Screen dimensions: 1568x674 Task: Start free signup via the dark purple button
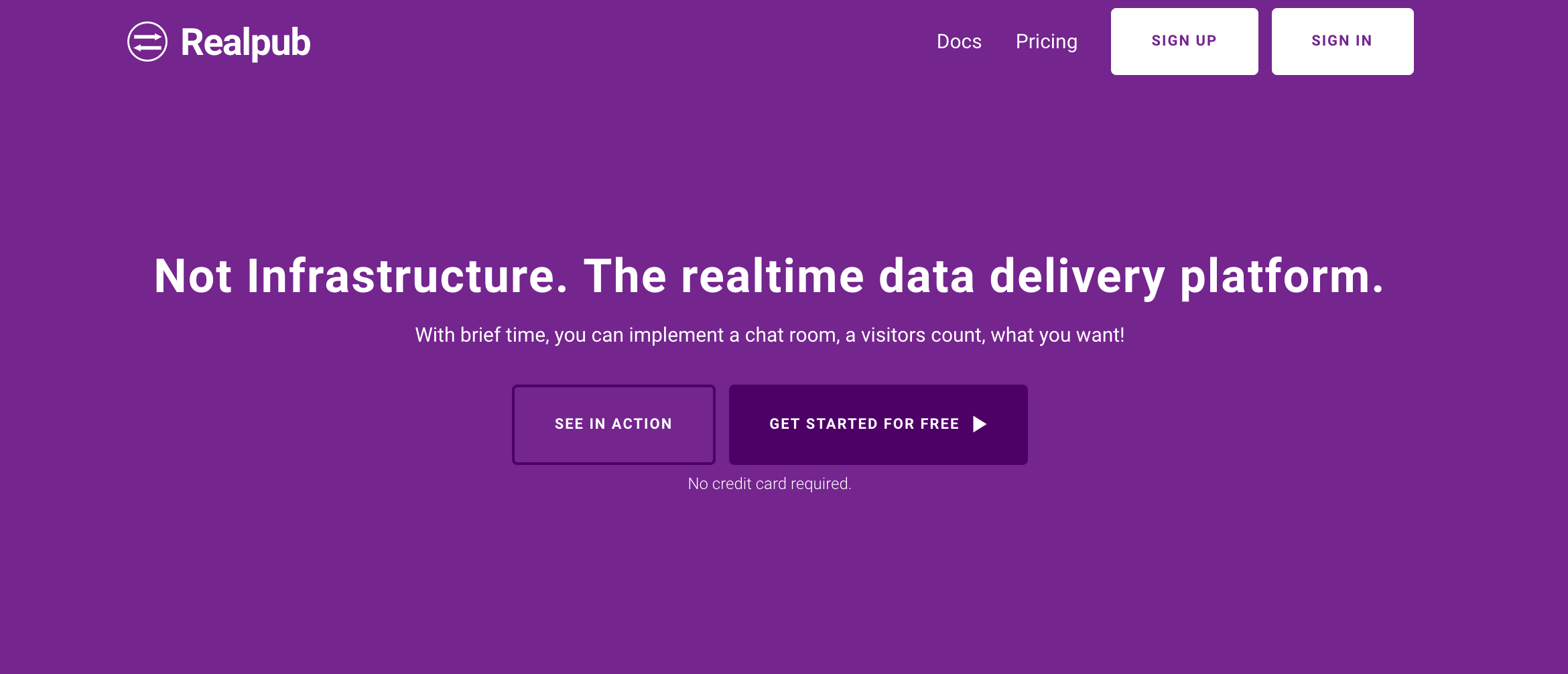point(878,424)
